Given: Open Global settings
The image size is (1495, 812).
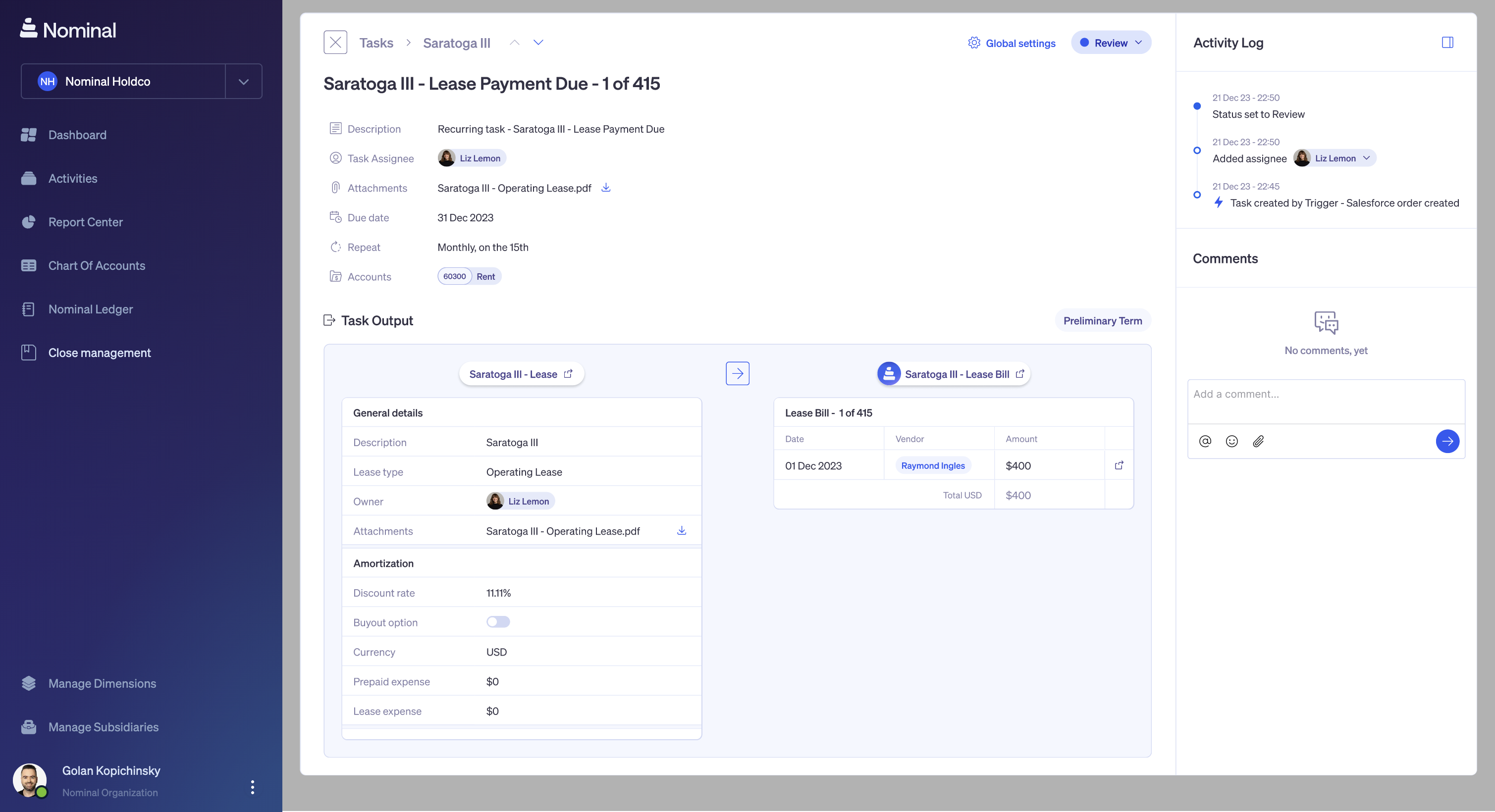Looking at the screenshot, I should (1012, 43).
